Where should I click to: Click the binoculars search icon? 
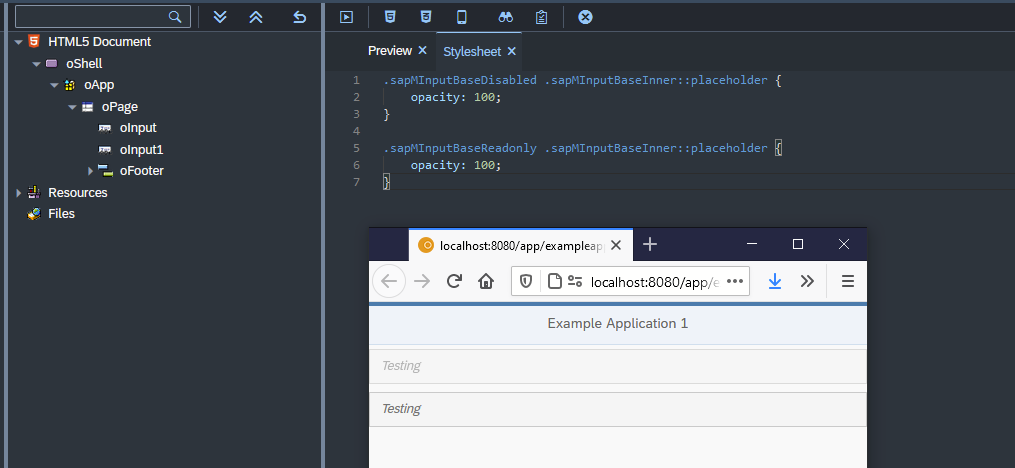pos(506,17)
